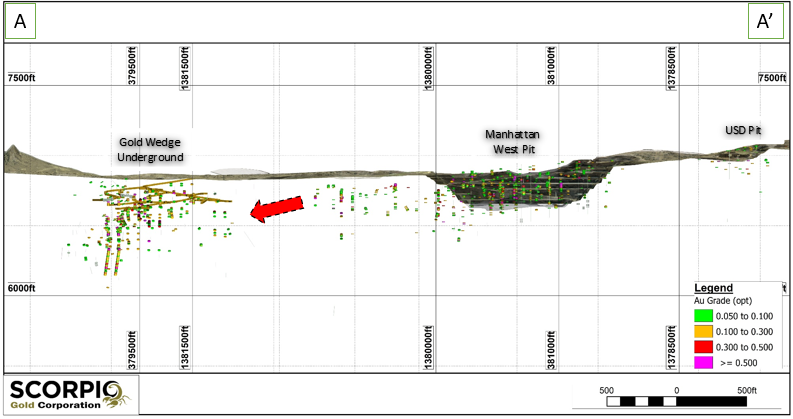Click the green 0.050 to 0.100 swatch
Viewport: 793px width, 419px height.
[x=701, y=315]
